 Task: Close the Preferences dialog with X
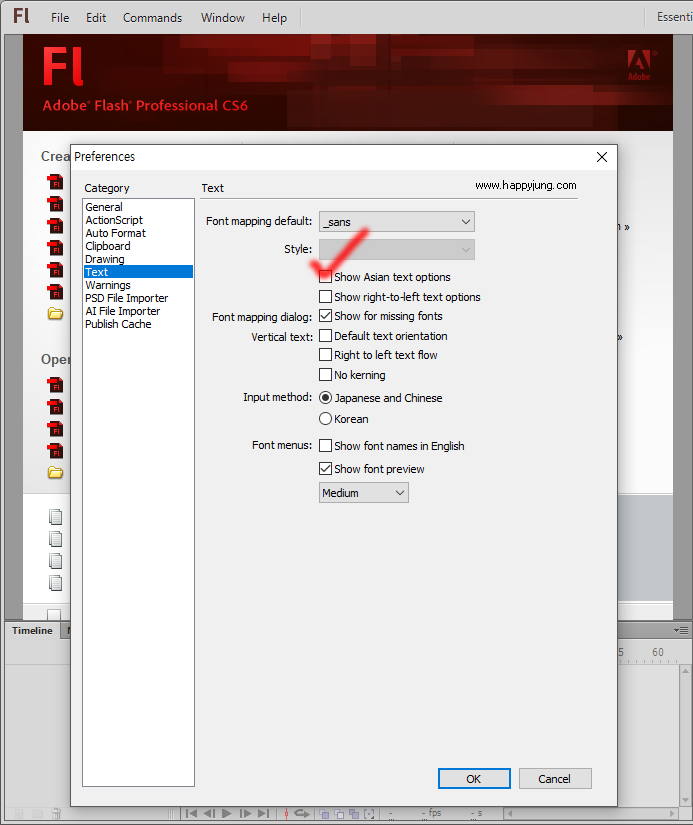pyautogui.click(x=602, y=157)
